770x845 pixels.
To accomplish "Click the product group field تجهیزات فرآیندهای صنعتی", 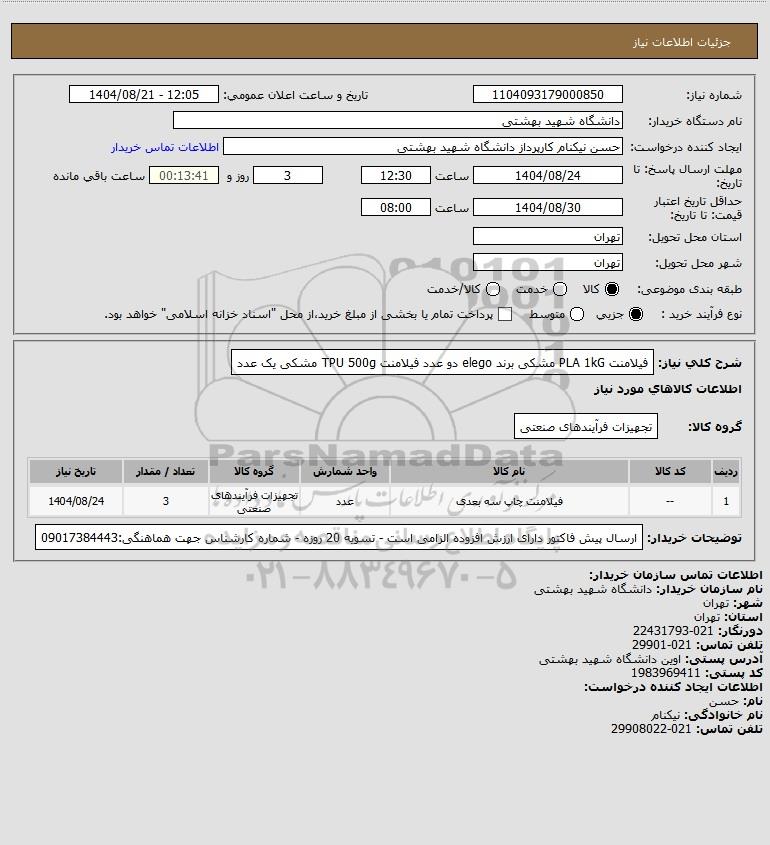I will pyautogui.click(x=586, y=426).
